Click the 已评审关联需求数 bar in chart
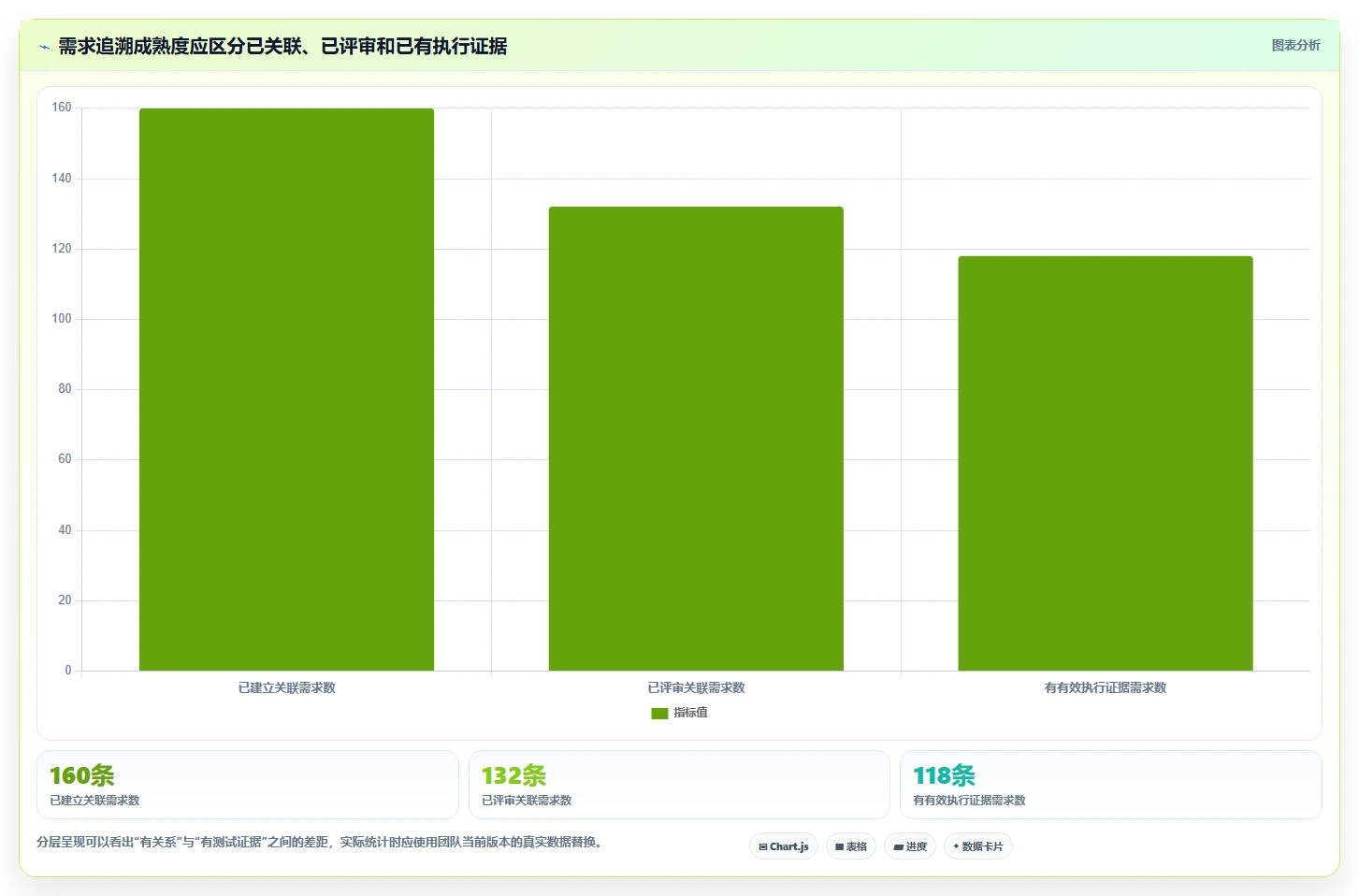Viewport: 1359px width, 896px height. pyautogui.click(x=696, y=439)
